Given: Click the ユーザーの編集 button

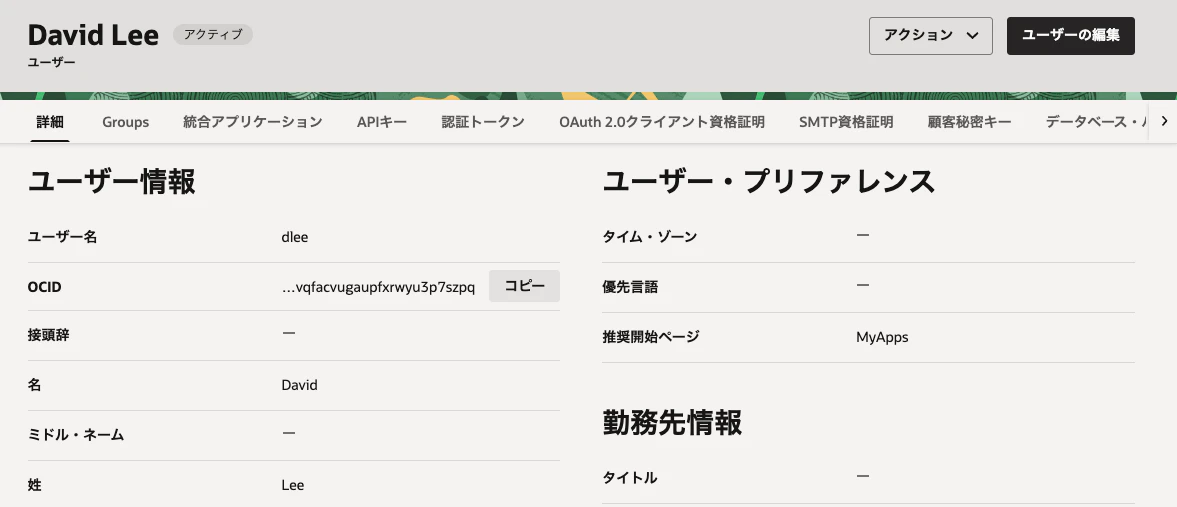Looking at the screenshot, I should click(x=1070, y=36).
